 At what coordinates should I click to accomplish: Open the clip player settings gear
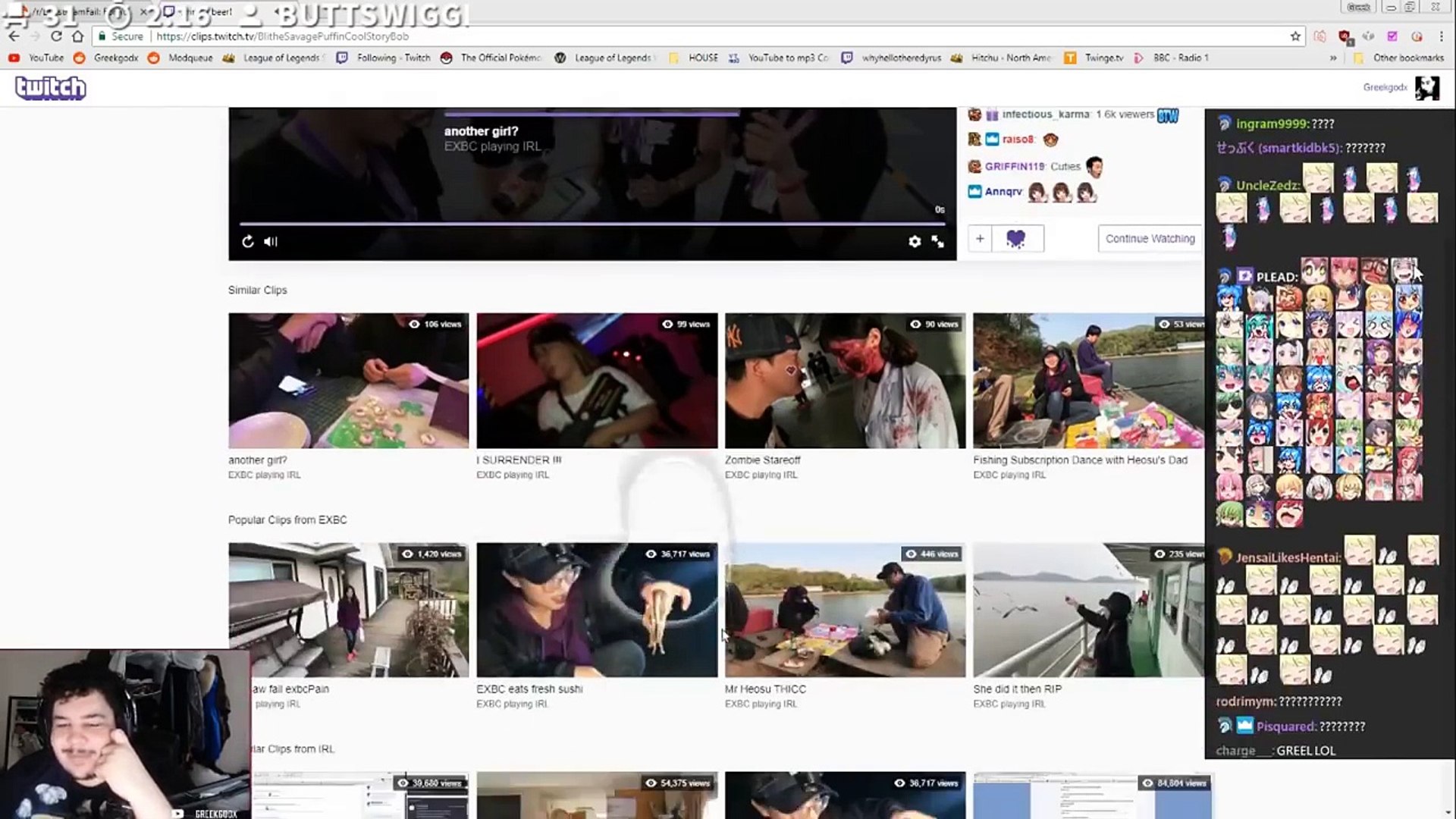pos(915,241)
